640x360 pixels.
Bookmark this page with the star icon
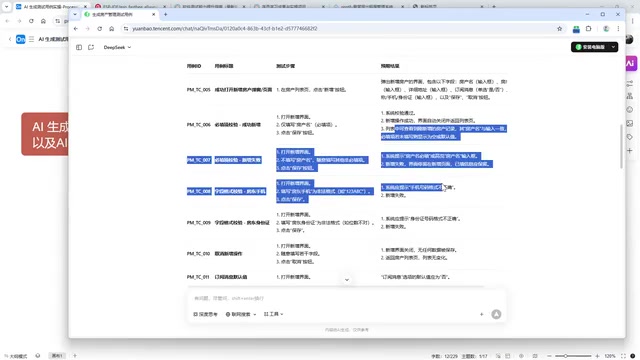pyautogui.click(x=560, y=29)
